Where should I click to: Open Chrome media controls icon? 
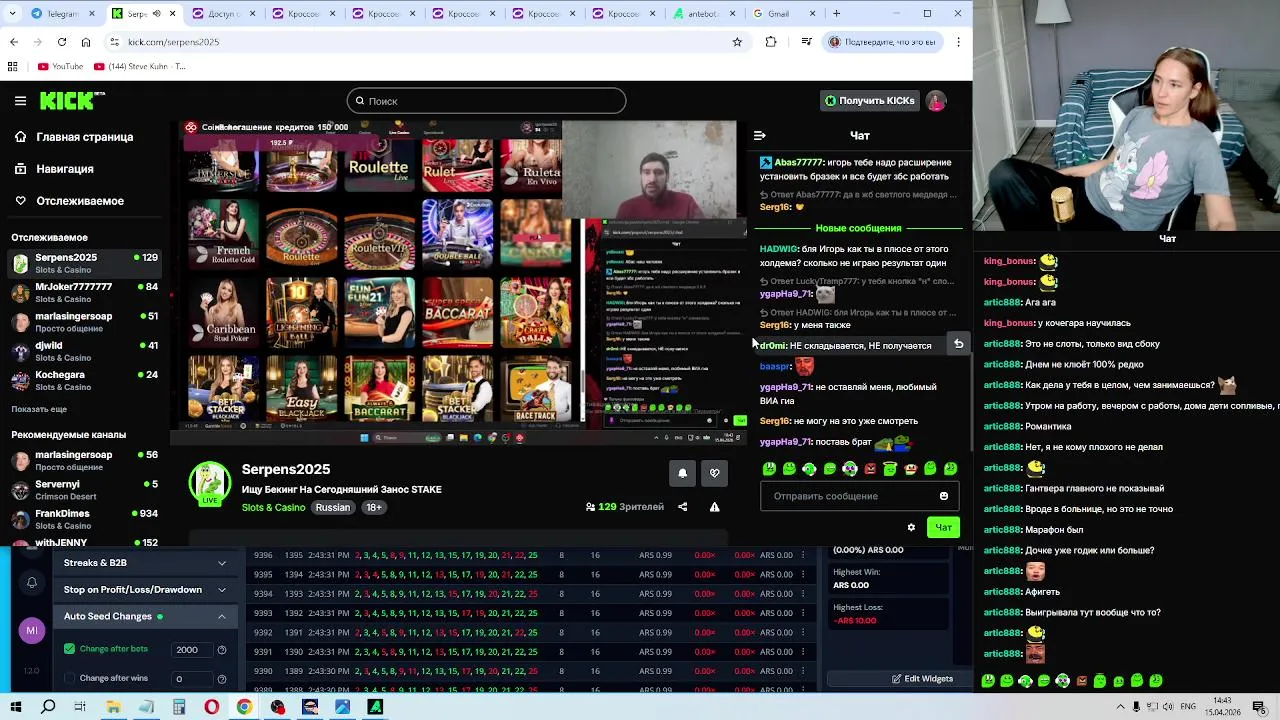[x=806, y=42]
